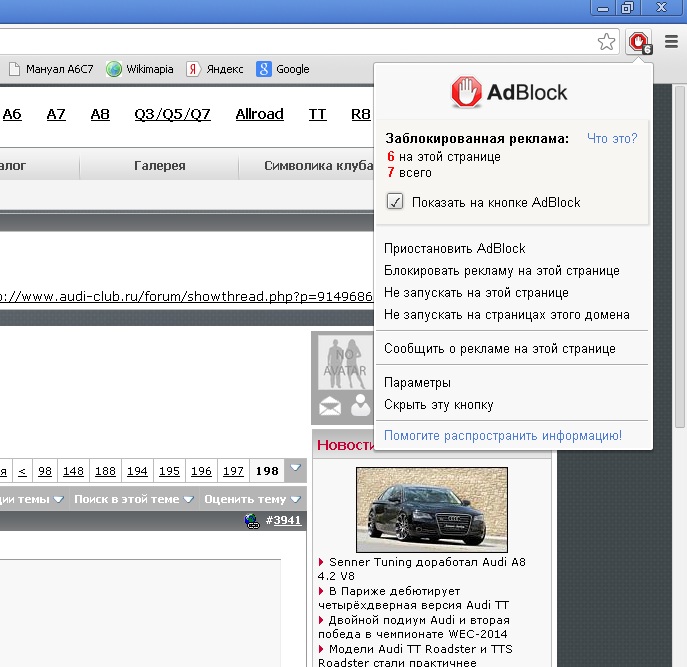Open Оценить тему dropdown
The image size is (687, 667).
[252, 499]
